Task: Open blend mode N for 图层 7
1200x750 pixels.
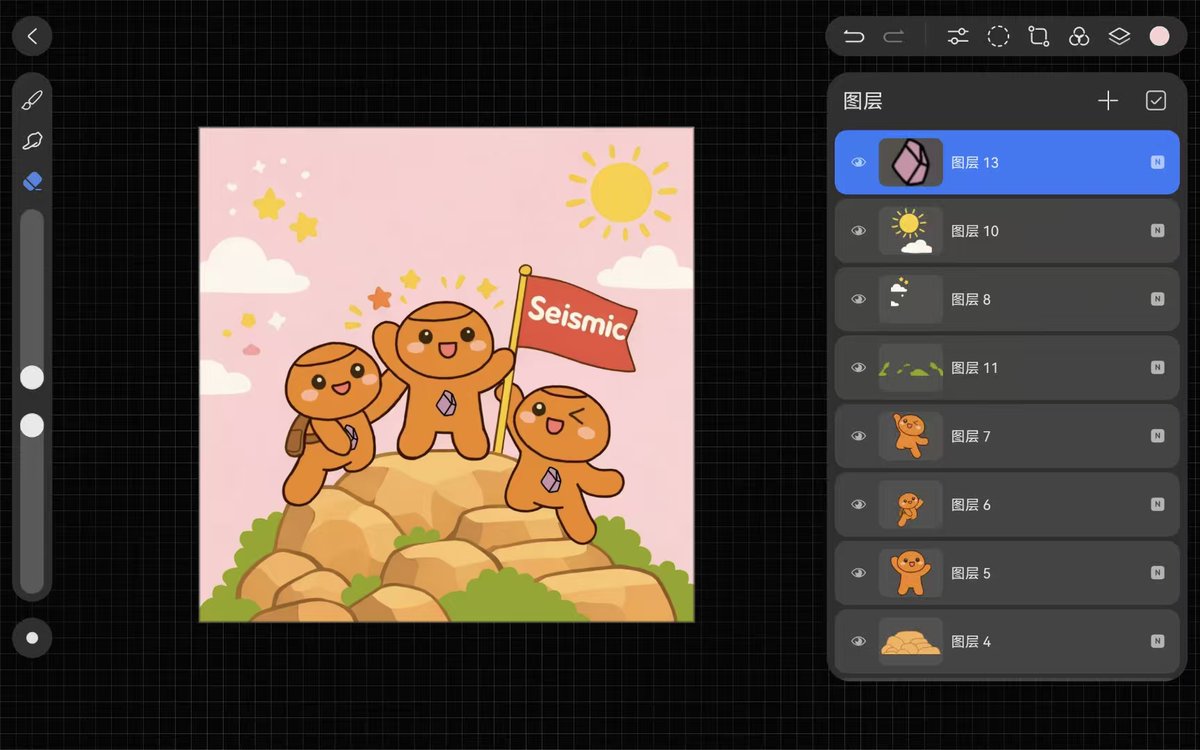Action: [x=1157, y=436]
